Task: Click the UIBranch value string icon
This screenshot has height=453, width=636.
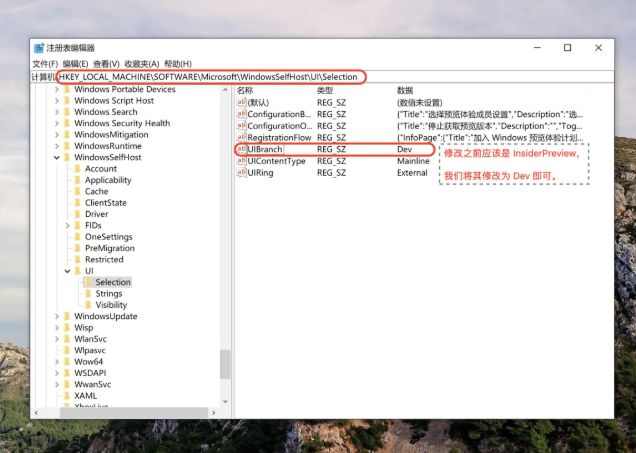Action: (x=241, y=149)
